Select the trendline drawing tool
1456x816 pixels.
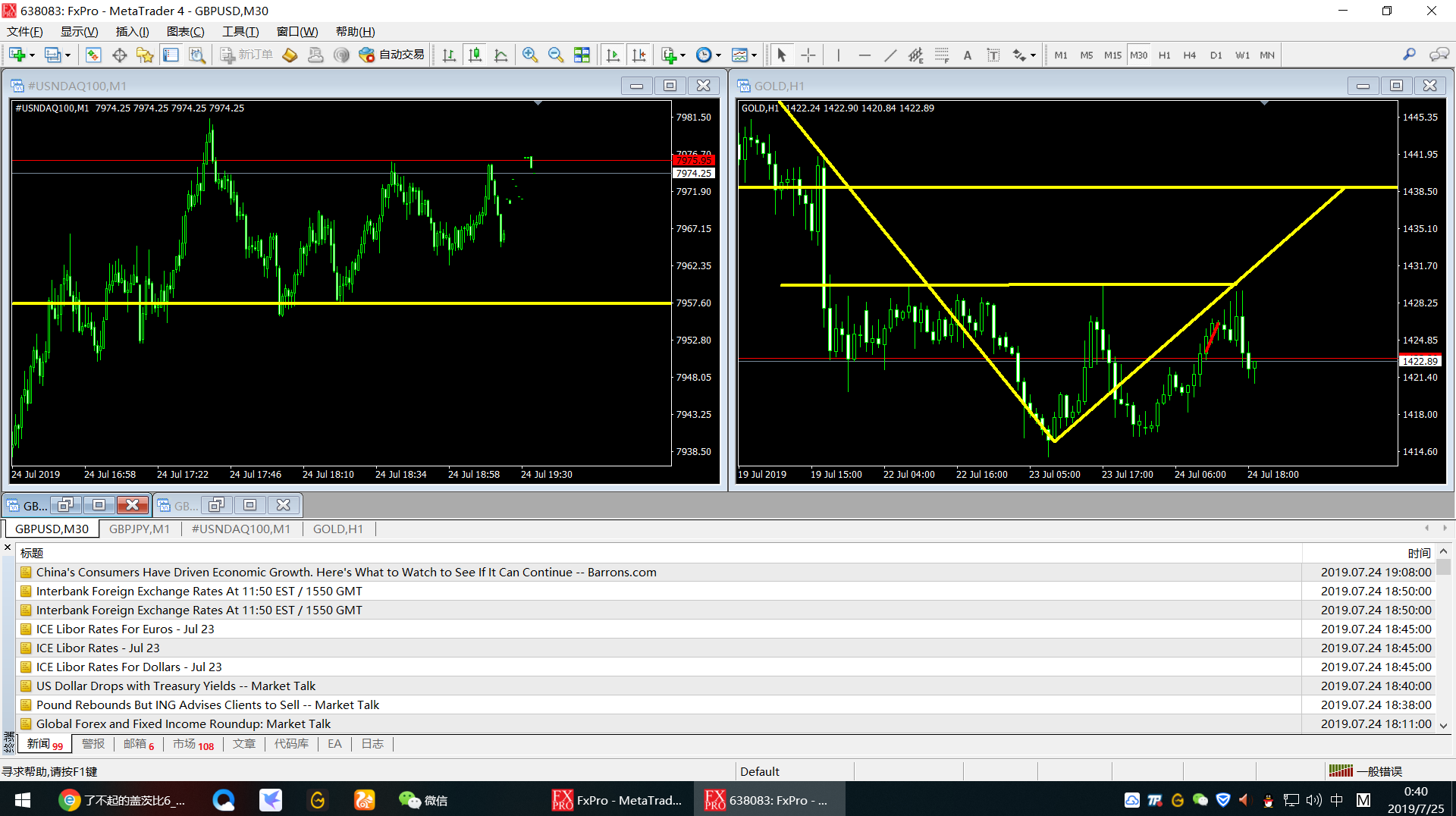pos(890,55)
